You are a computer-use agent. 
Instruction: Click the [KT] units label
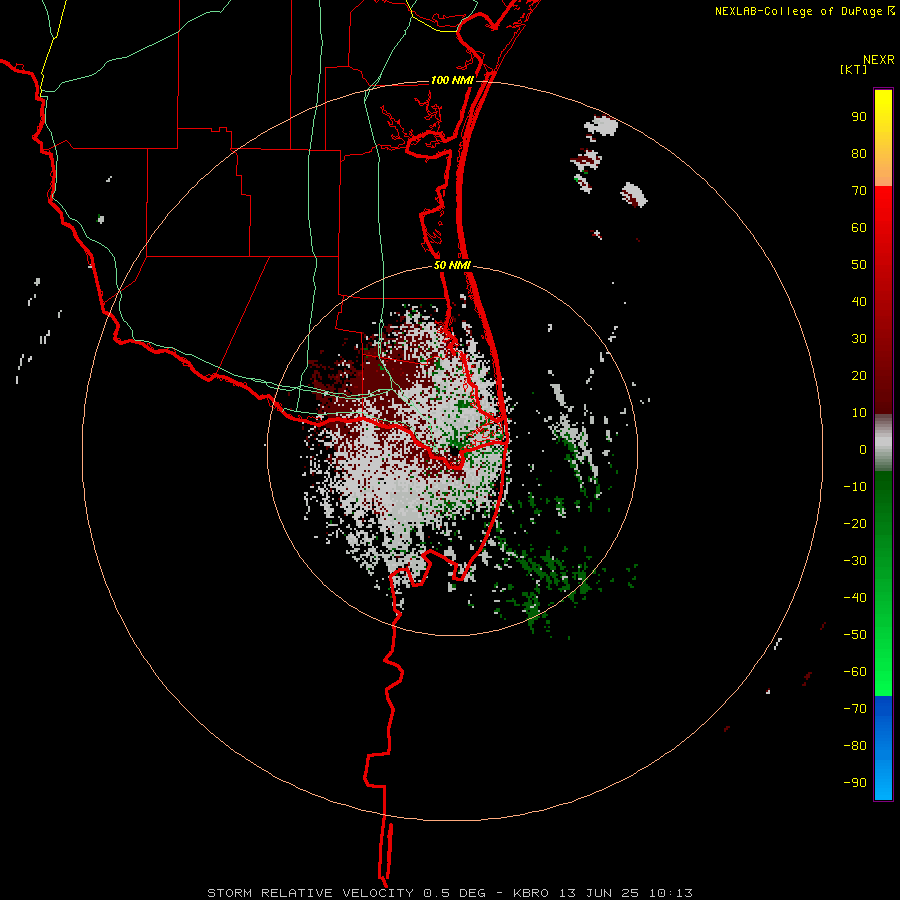click(x=854, y=69)
